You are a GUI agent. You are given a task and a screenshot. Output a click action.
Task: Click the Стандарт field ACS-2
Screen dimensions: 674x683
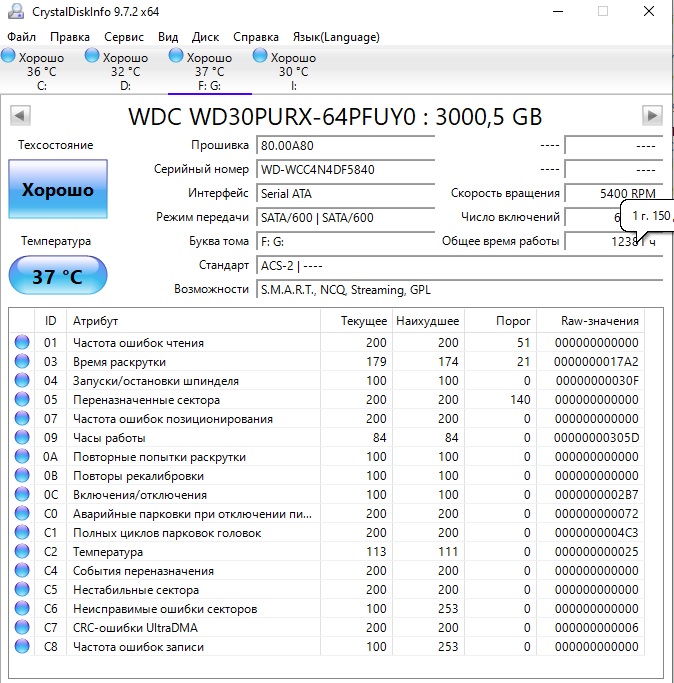coord(460,265)
